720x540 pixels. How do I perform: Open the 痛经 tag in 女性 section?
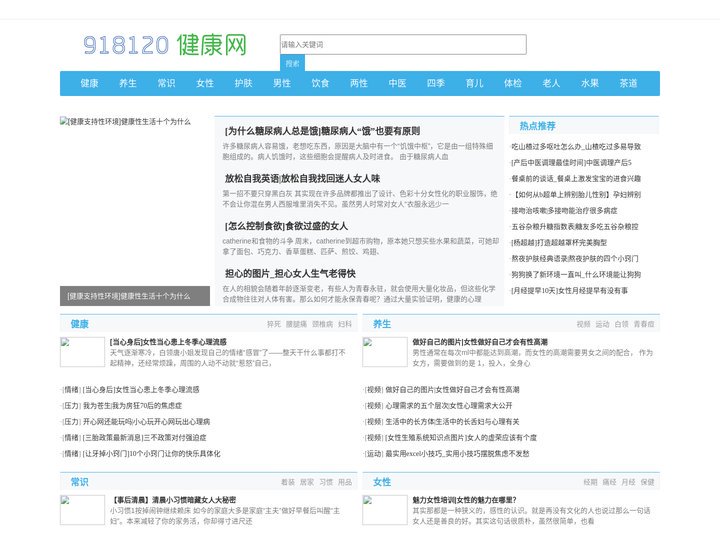click(609, 482)
